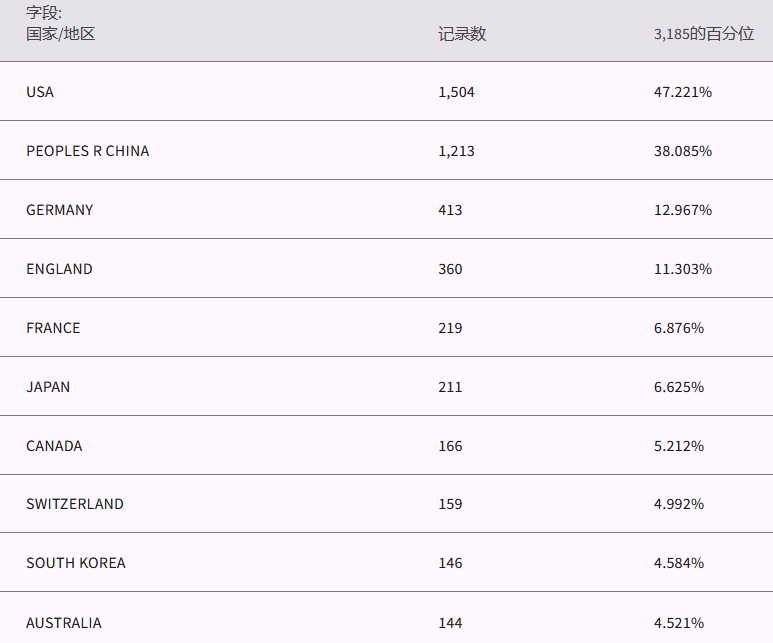Click the GERMANY row label
The image size is (773, 643).
point(60,210)
